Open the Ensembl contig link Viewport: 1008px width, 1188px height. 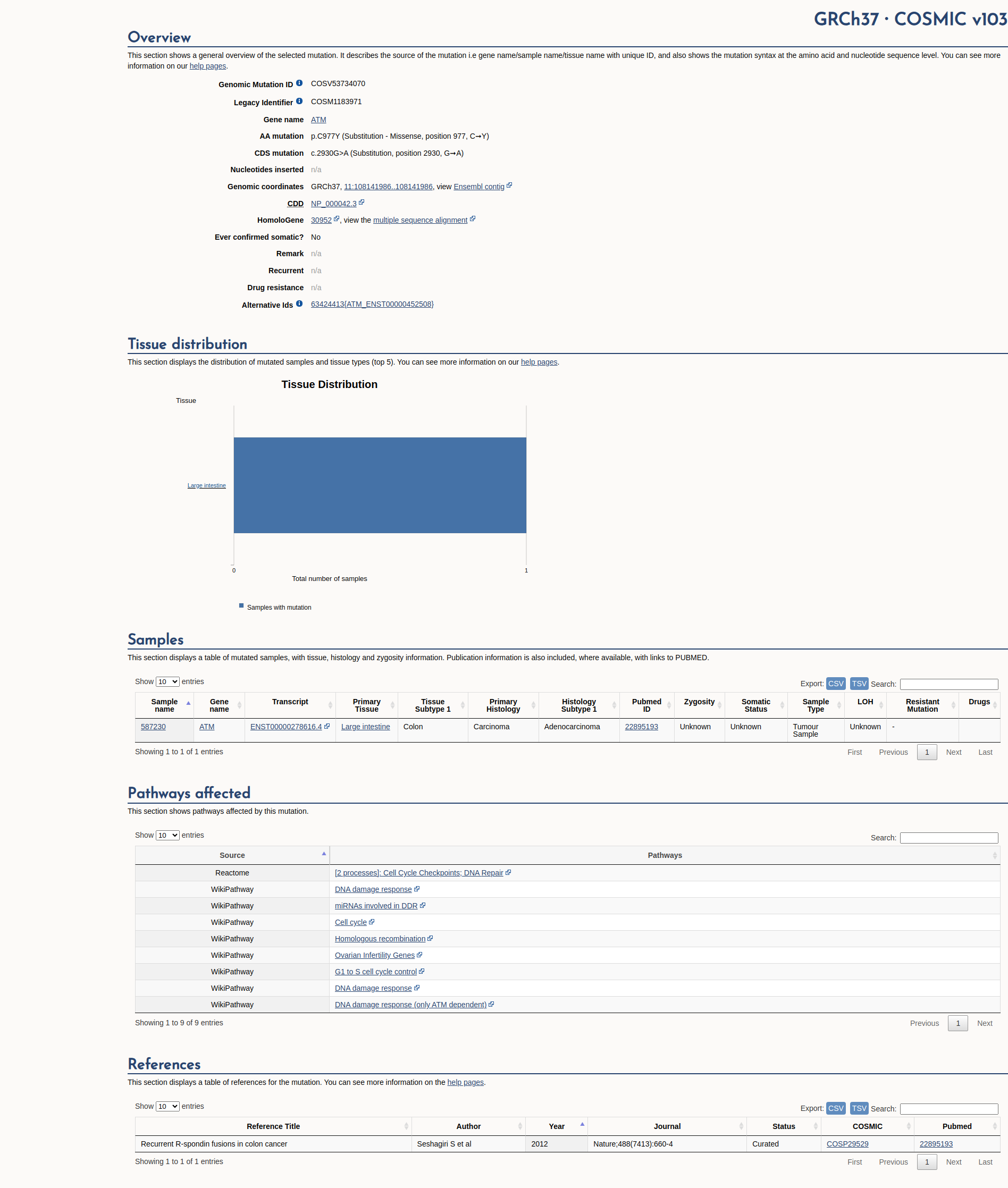click(x=479, y=187)
